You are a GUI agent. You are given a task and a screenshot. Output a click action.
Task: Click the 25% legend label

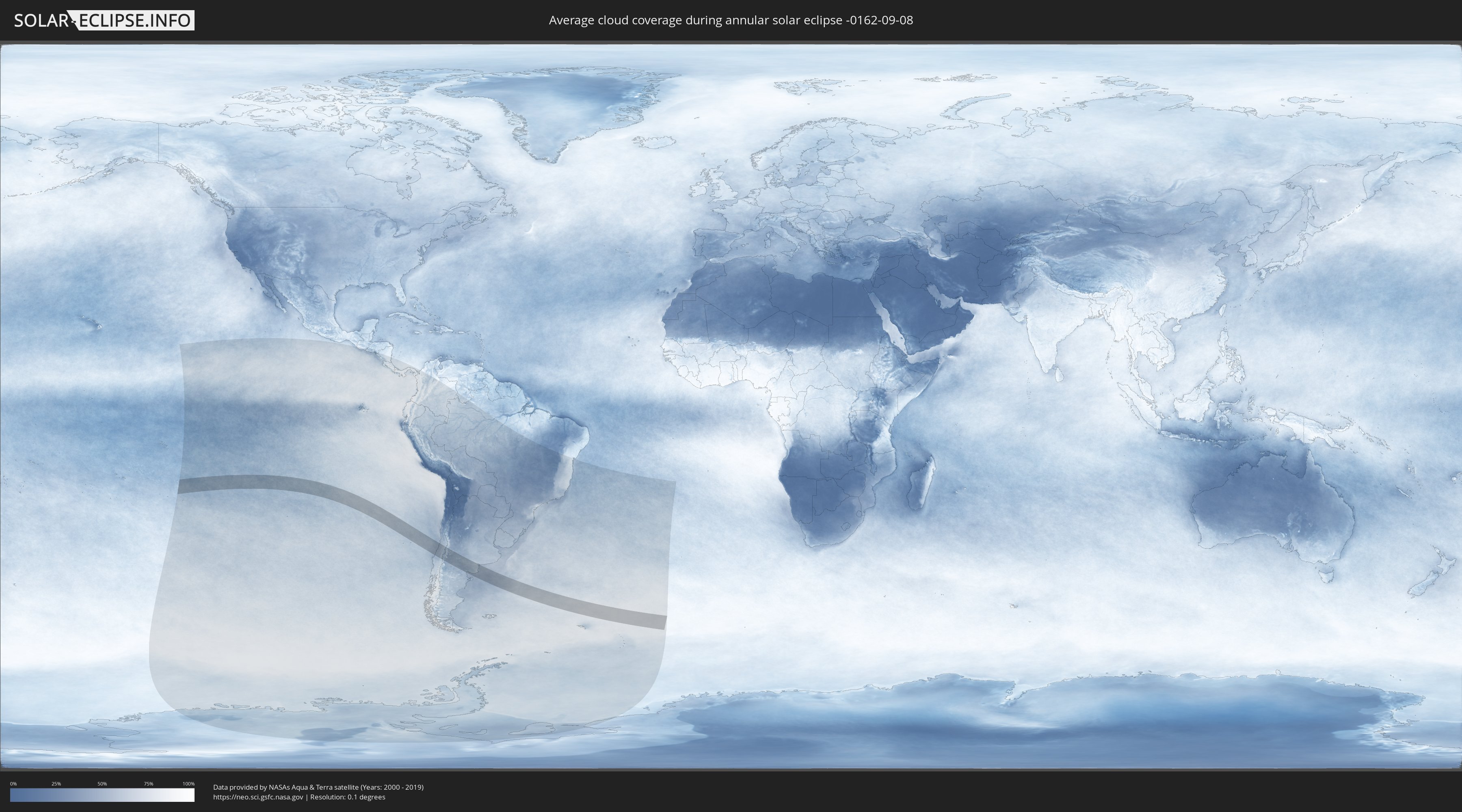[56, 784]
